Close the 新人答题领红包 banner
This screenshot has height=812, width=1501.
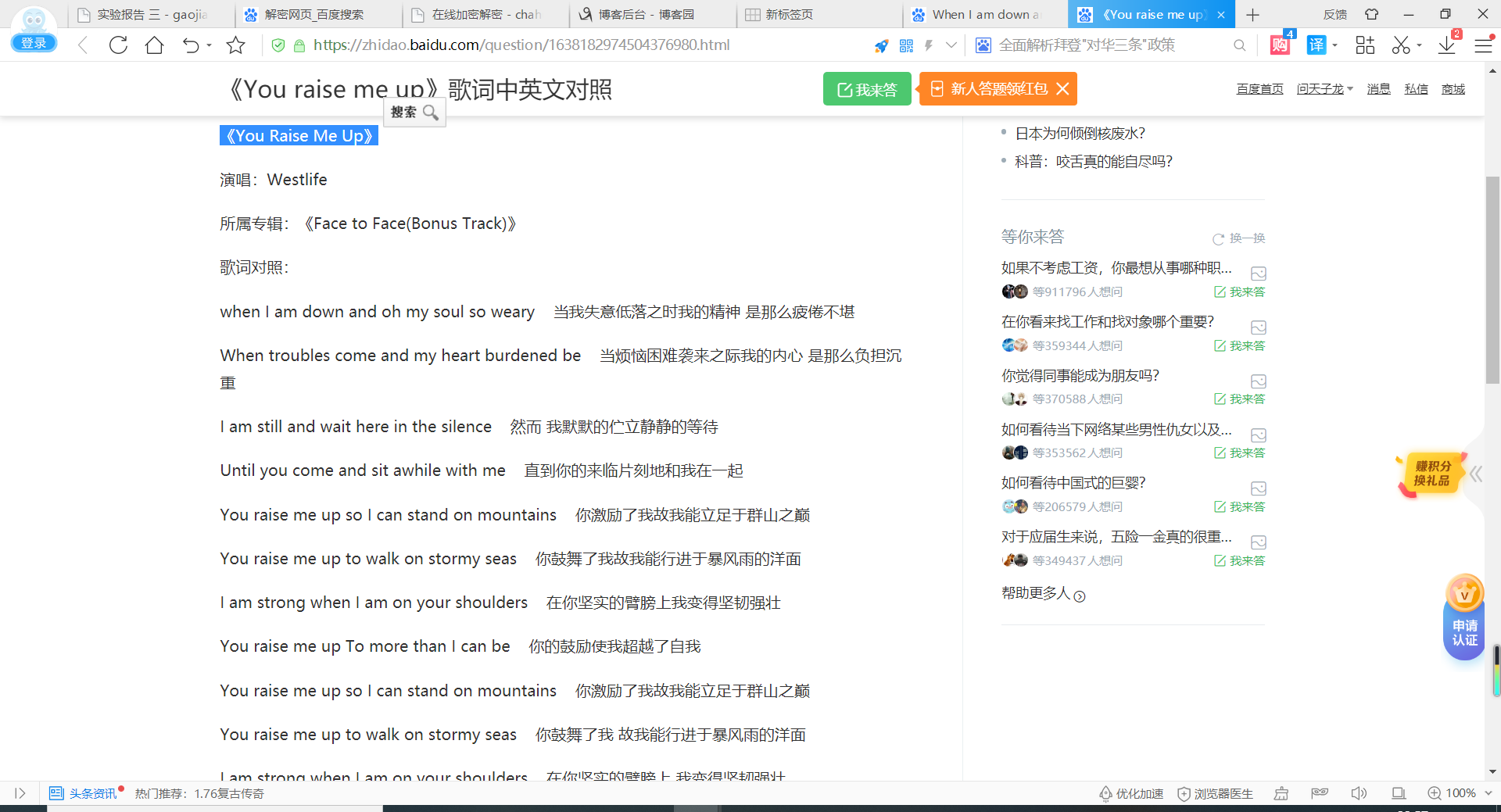1062,89
